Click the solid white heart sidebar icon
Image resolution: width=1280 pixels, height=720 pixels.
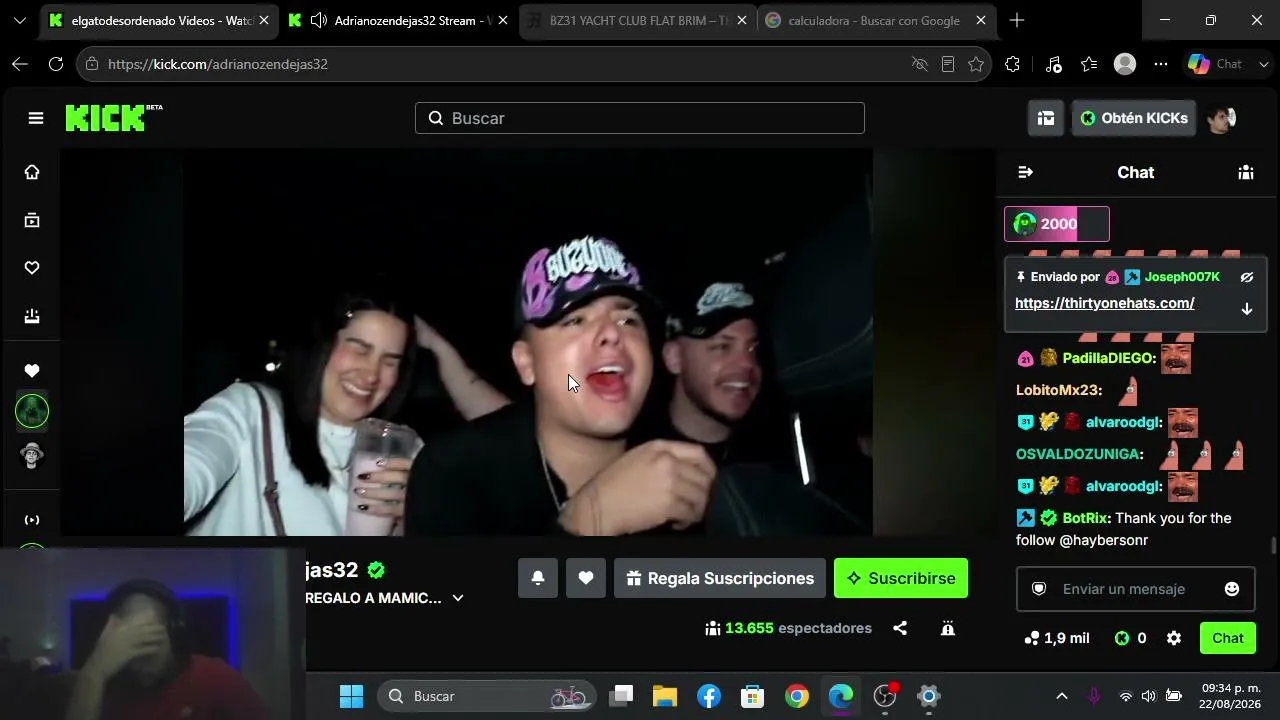[32, 371]
